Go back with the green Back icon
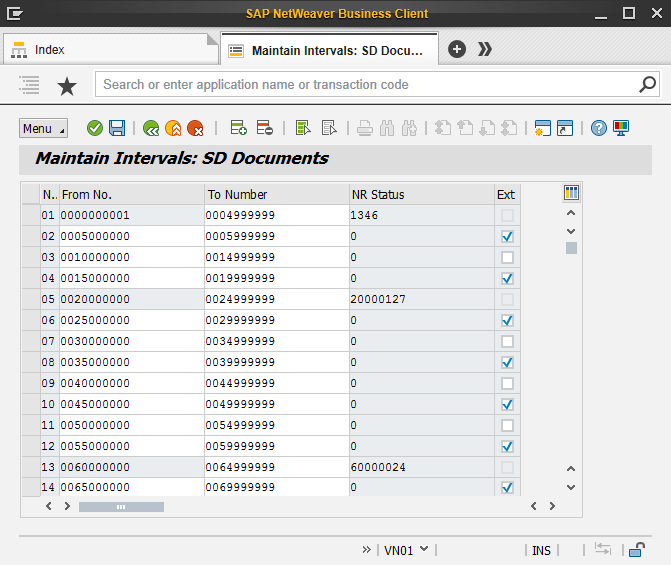Viewport: 671px width, 565px height. click(151, 128)
